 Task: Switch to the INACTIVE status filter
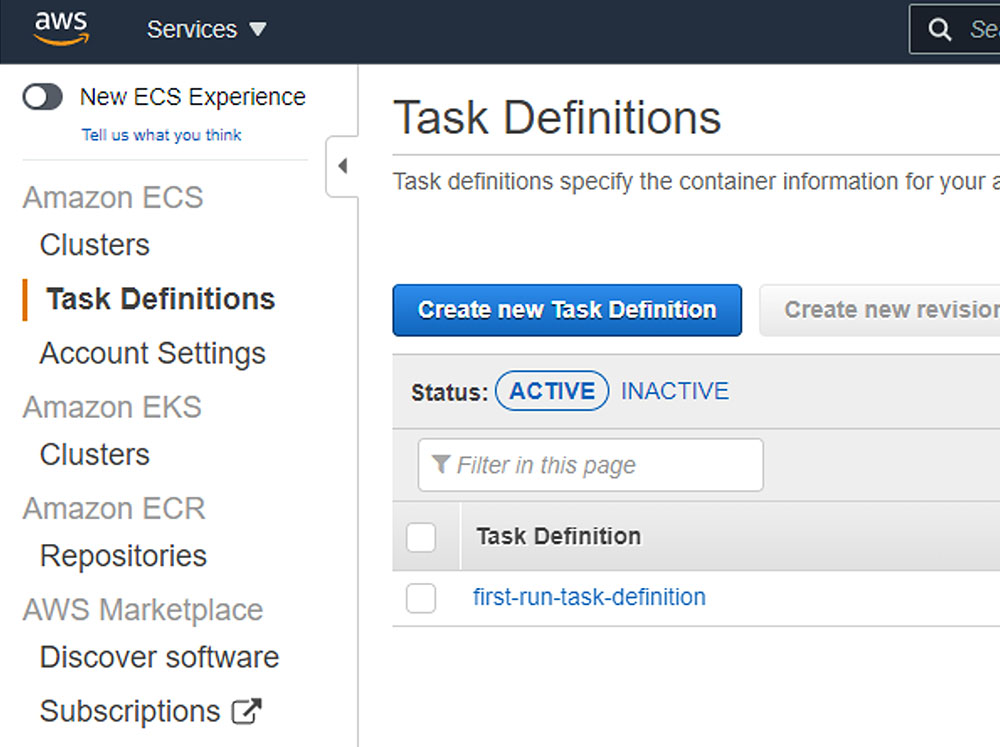(675, 391)
